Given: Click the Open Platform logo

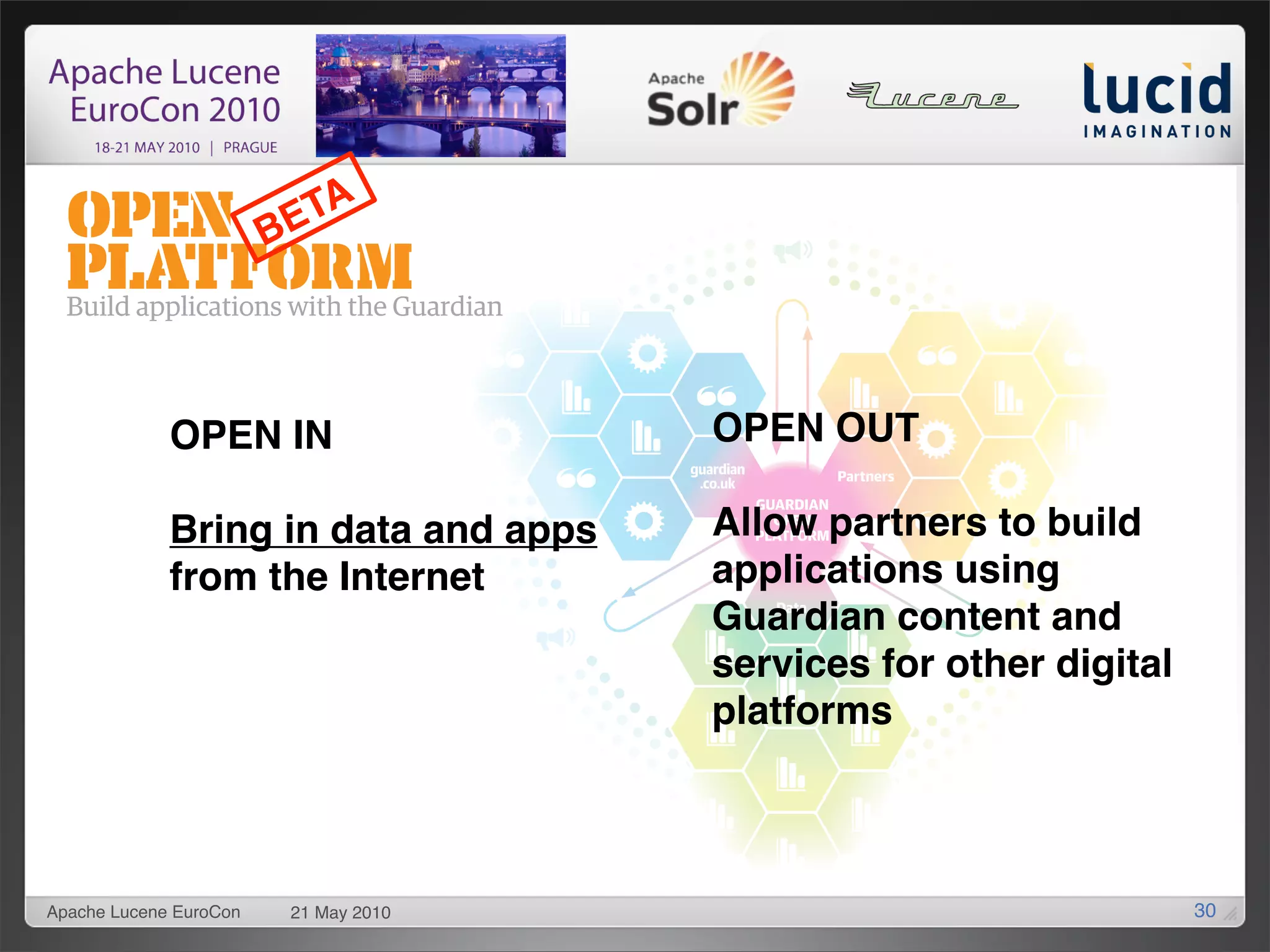Looking at the screenshot, I should pyautogui.click(x=239, y=240).
